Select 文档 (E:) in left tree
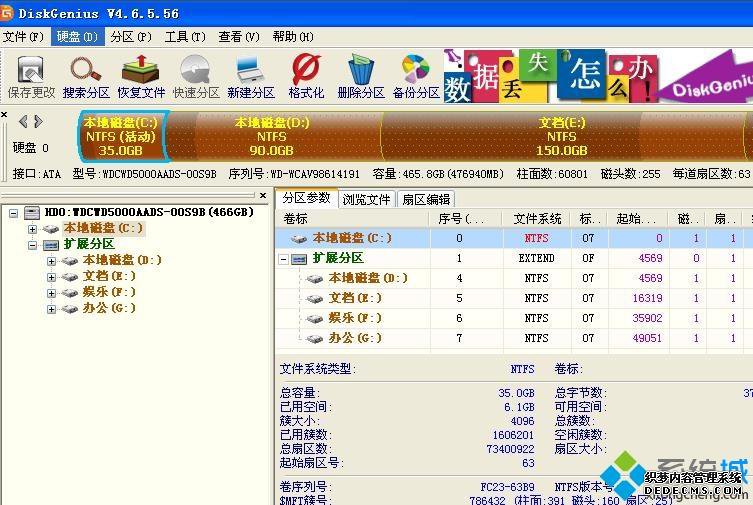Screen dimensions: 753x505 coord(109,276)
